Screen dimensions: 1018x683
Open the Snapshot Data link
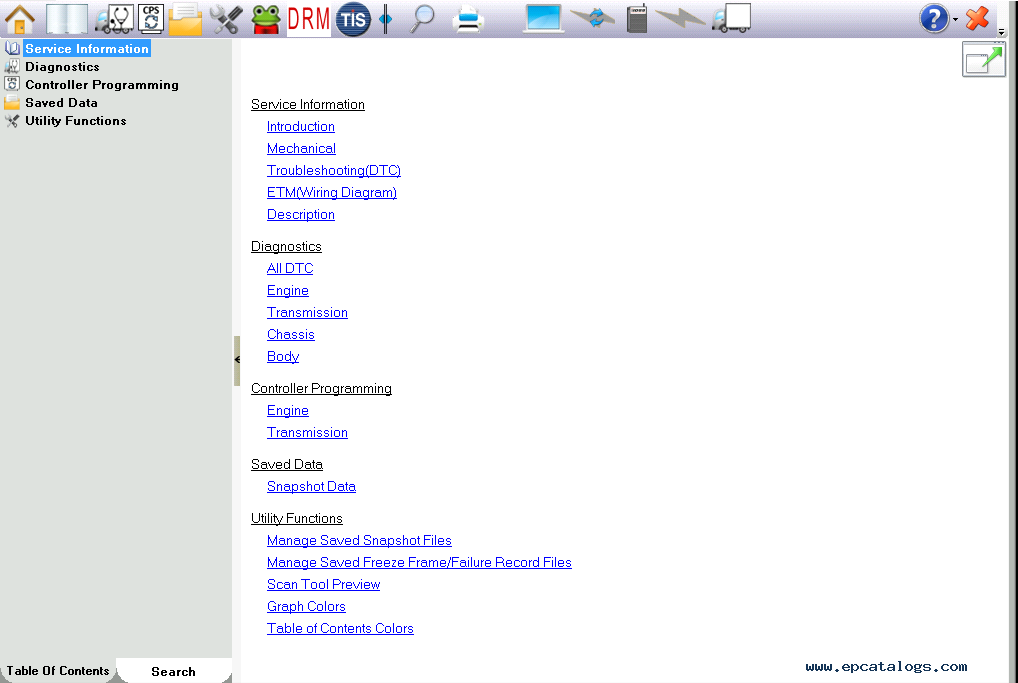point(311,487)
